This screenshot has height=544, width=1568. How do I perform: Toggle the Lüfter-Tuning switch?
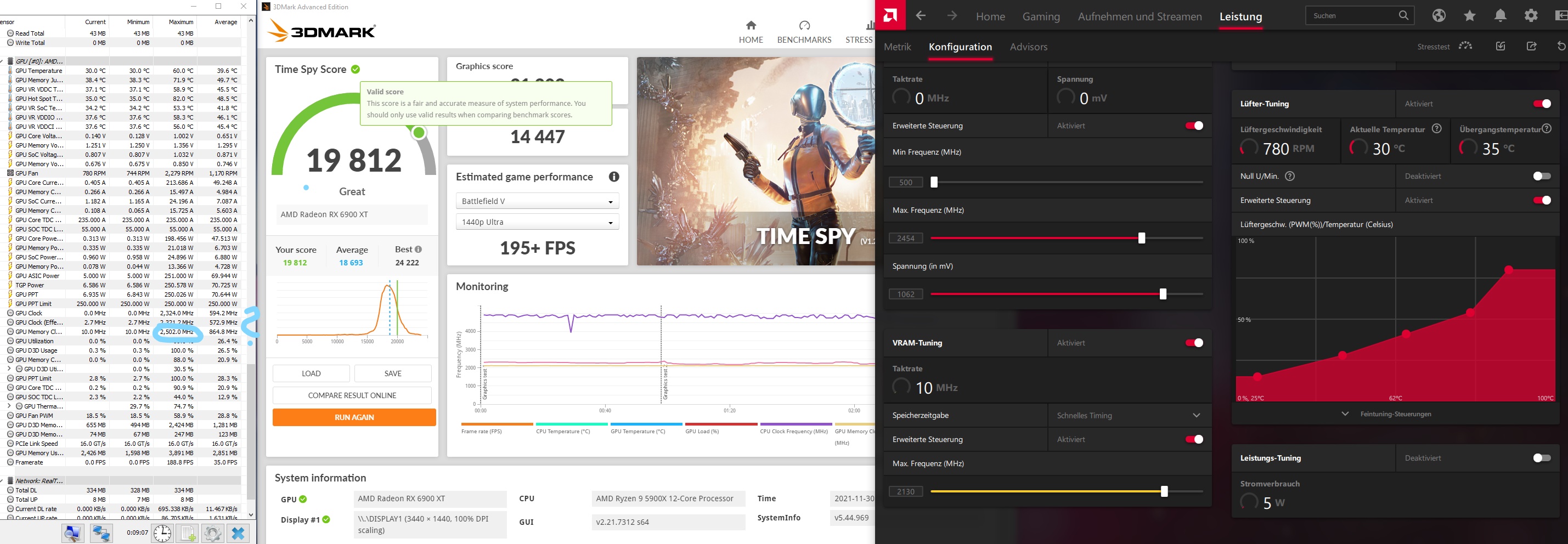point(1542,104)
